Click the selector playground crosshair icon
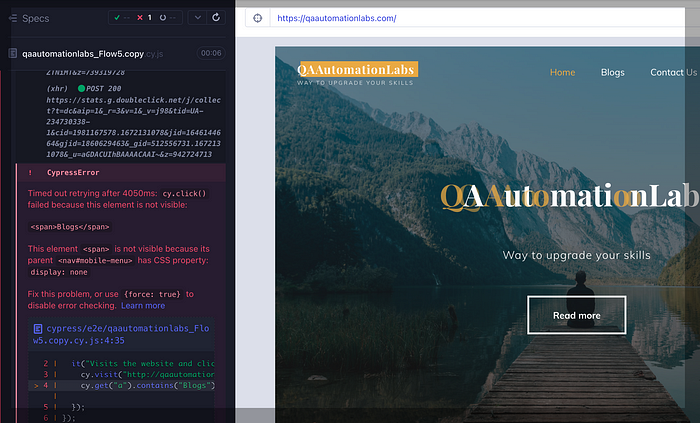This screenshot has height=423, width=700. (x=258, y=18)
